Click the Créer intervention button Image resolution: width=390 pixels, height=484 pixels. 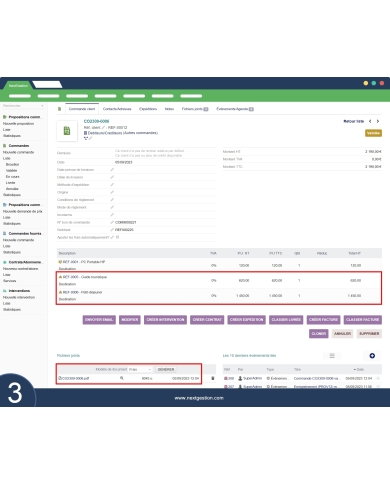tap(165, 320)
